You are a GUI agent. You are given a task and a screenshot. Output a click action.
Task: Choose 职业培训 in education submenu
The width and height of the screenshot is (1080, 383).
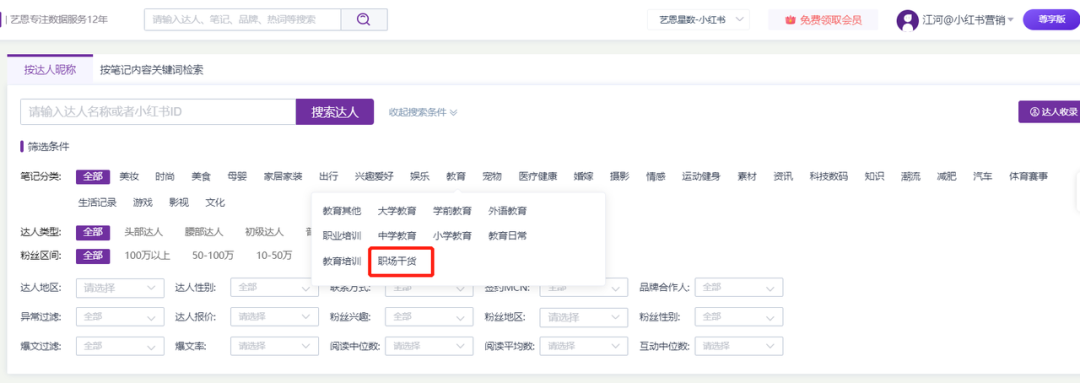click(342, 236)
